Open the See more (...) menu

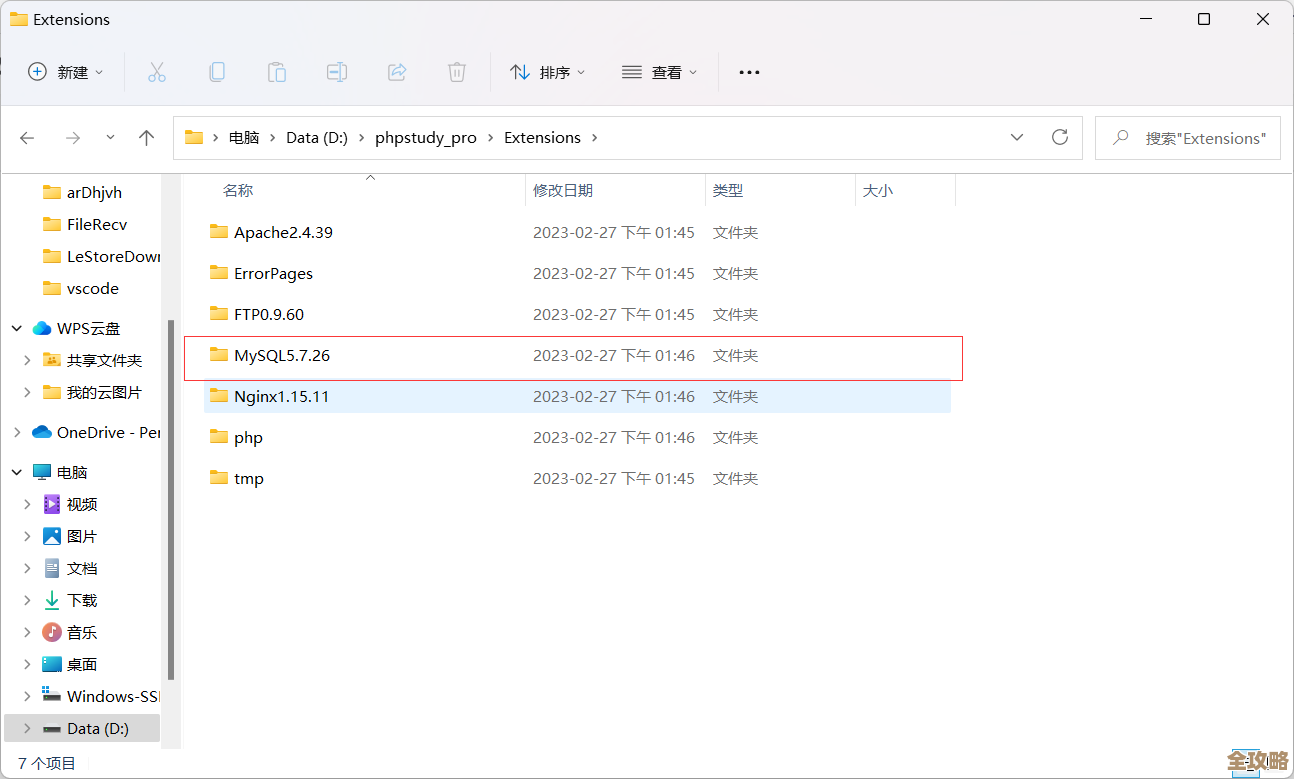pyautogui.click(x=748, y=71)
